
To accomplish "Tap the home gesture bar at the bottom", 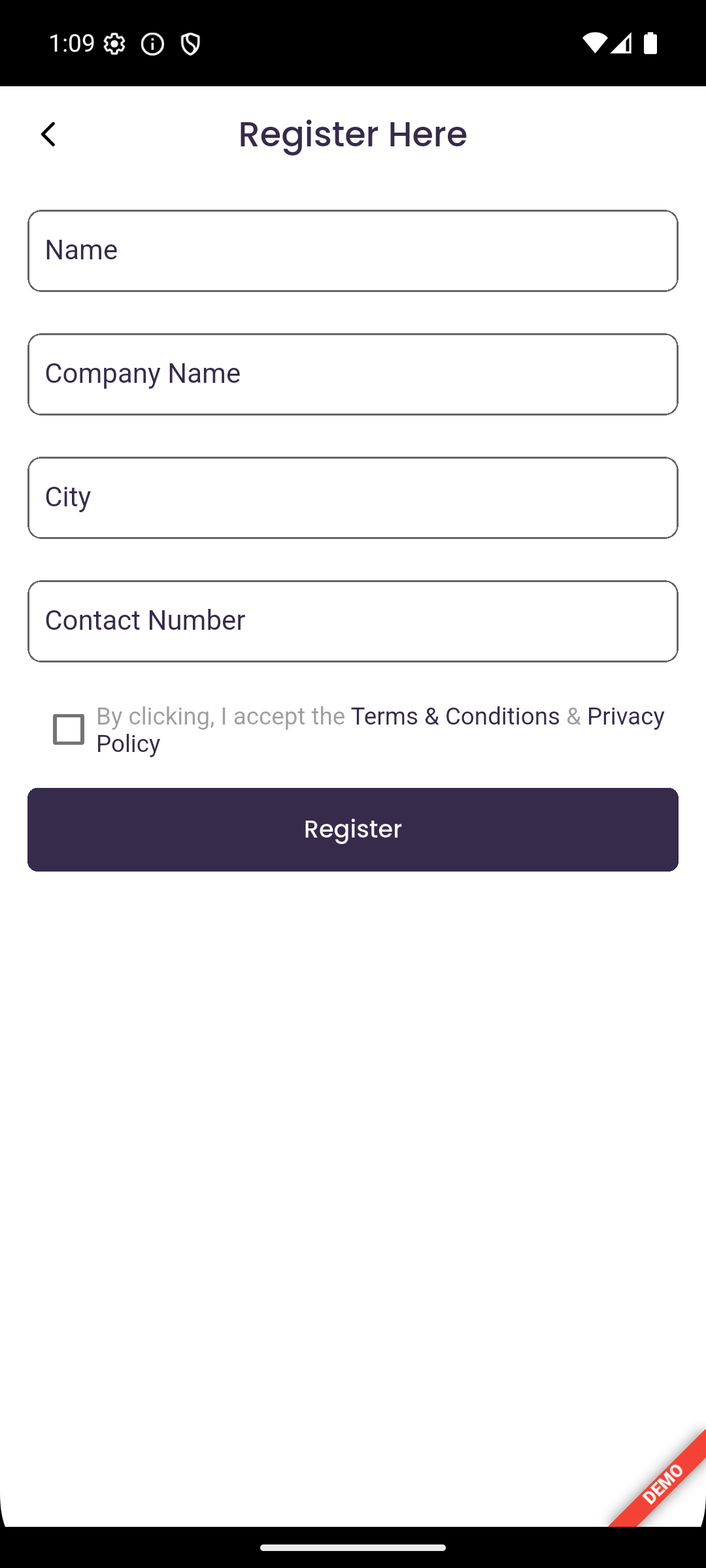I will pos(353,1547).
